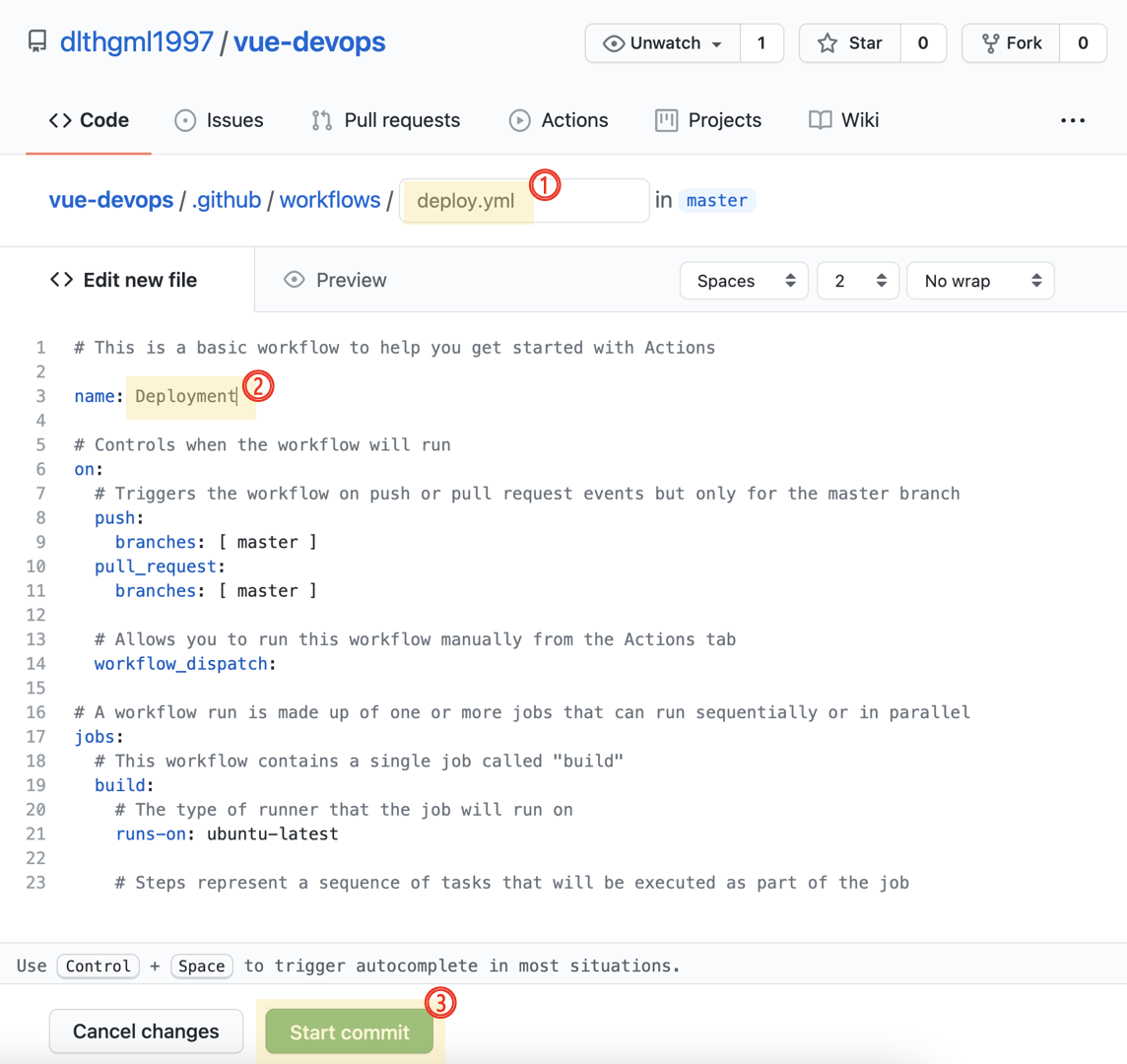This screenshot has width=1127, height=1064.
Task: Open the No wrap line mode dropdown
Action: point(980,281)
